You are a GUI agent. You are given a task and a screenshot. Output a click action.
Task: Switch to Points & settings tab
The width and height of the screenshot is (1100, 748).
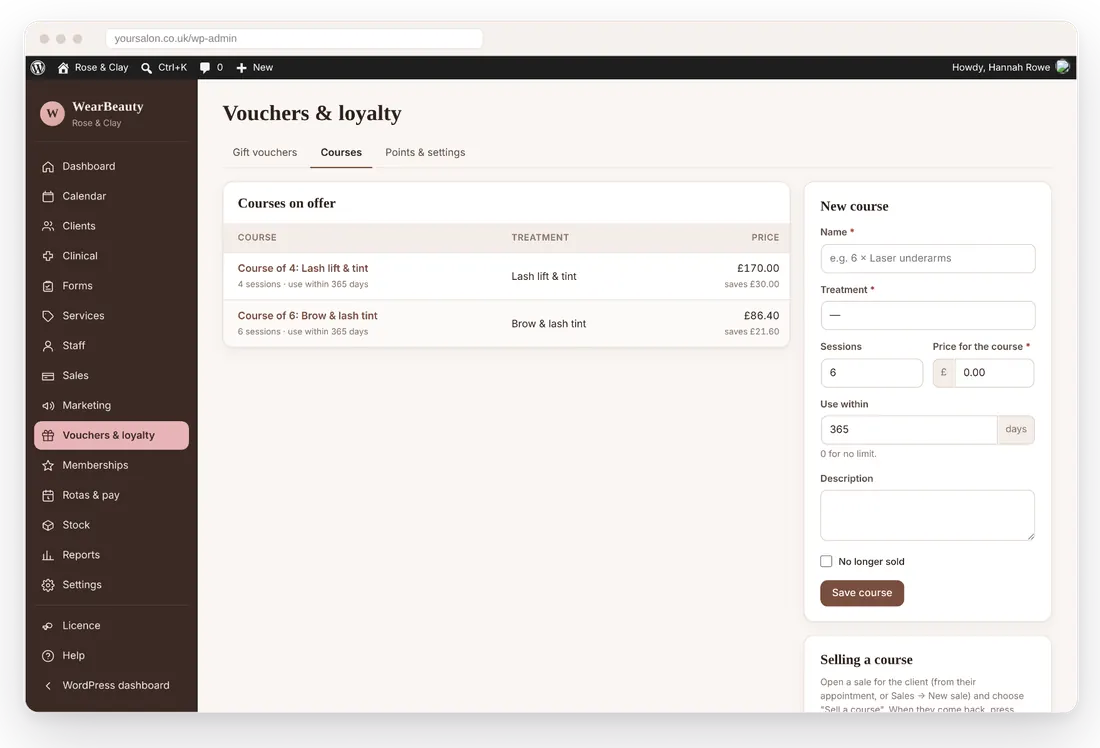coord(425,152)
